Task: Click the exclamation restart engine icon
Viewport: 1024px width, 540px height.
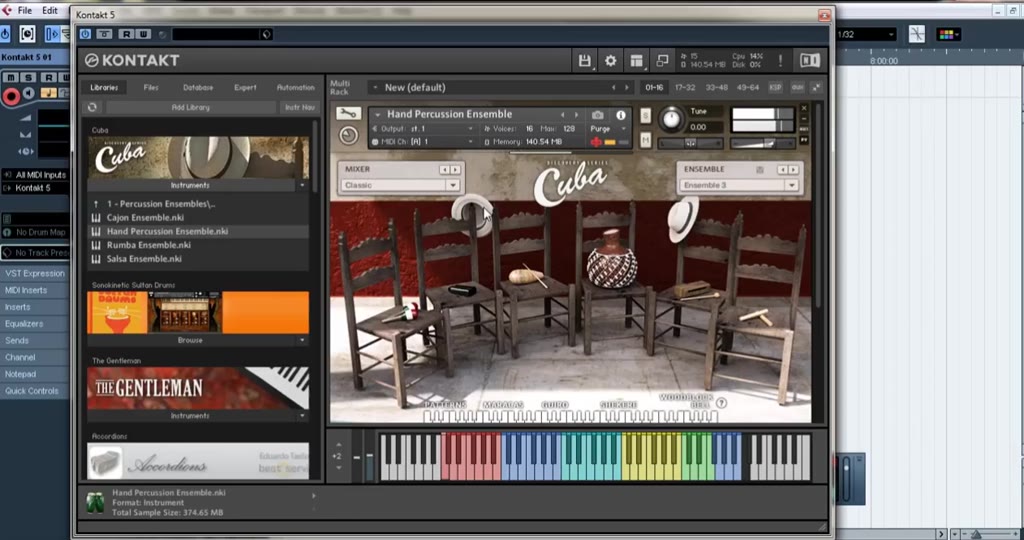Action: (780, 61)
